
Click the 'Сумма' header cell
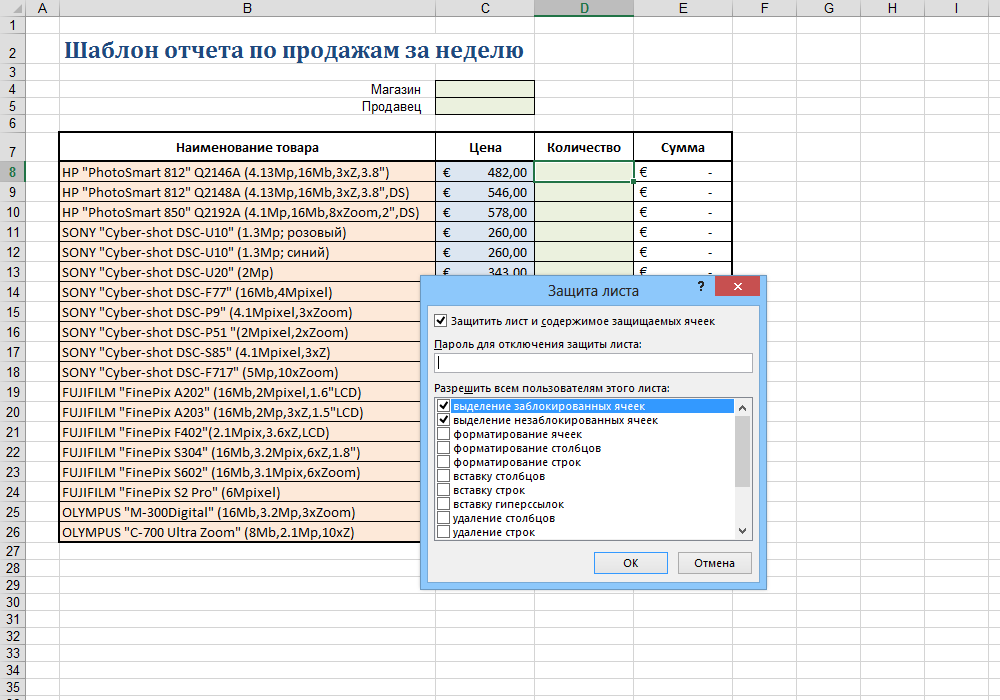click(x=683, y=147)
